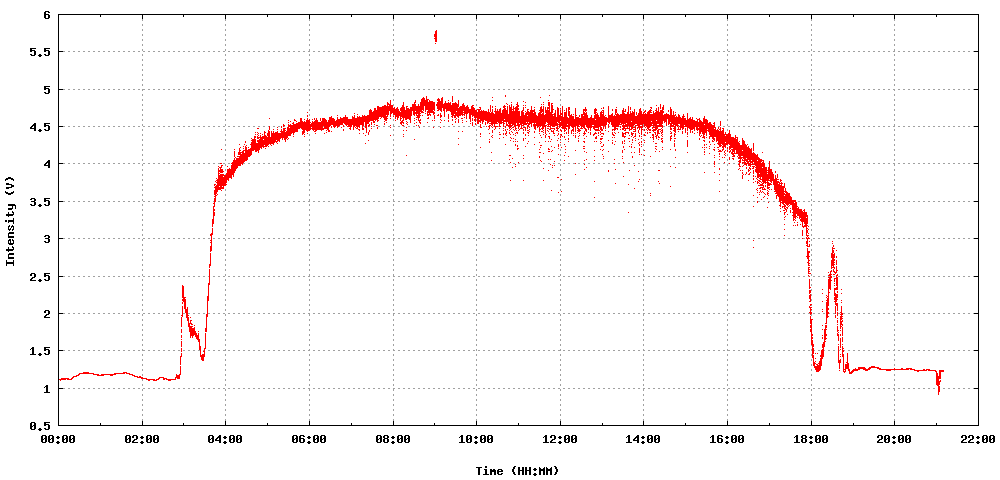Click the 20:00 x-axis tick label
Viewport: 1000px width, 480px height.
(x=894, y=439)
